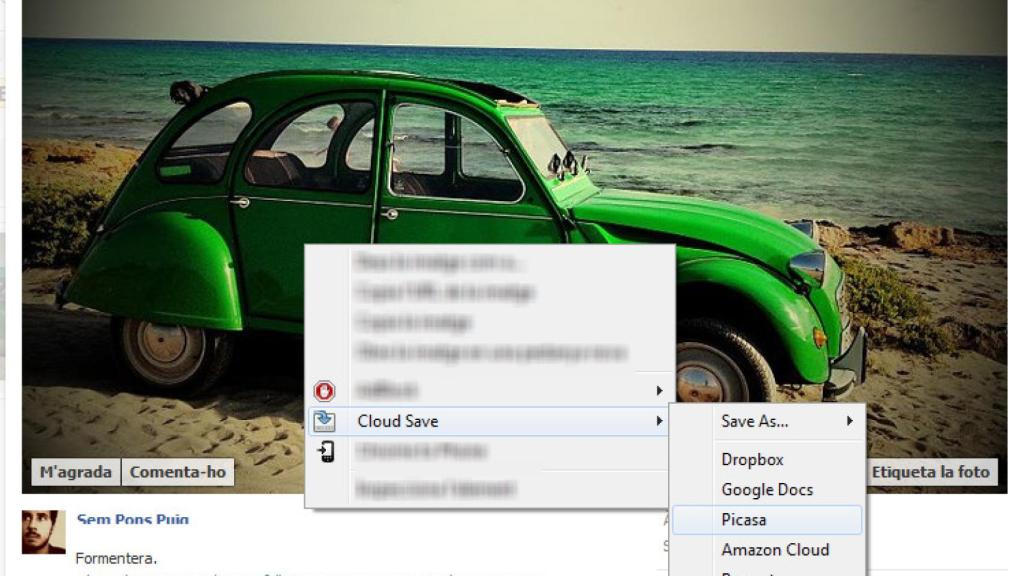
Task: Expand the Save As... submenu arrow
Action: point(850,421)
